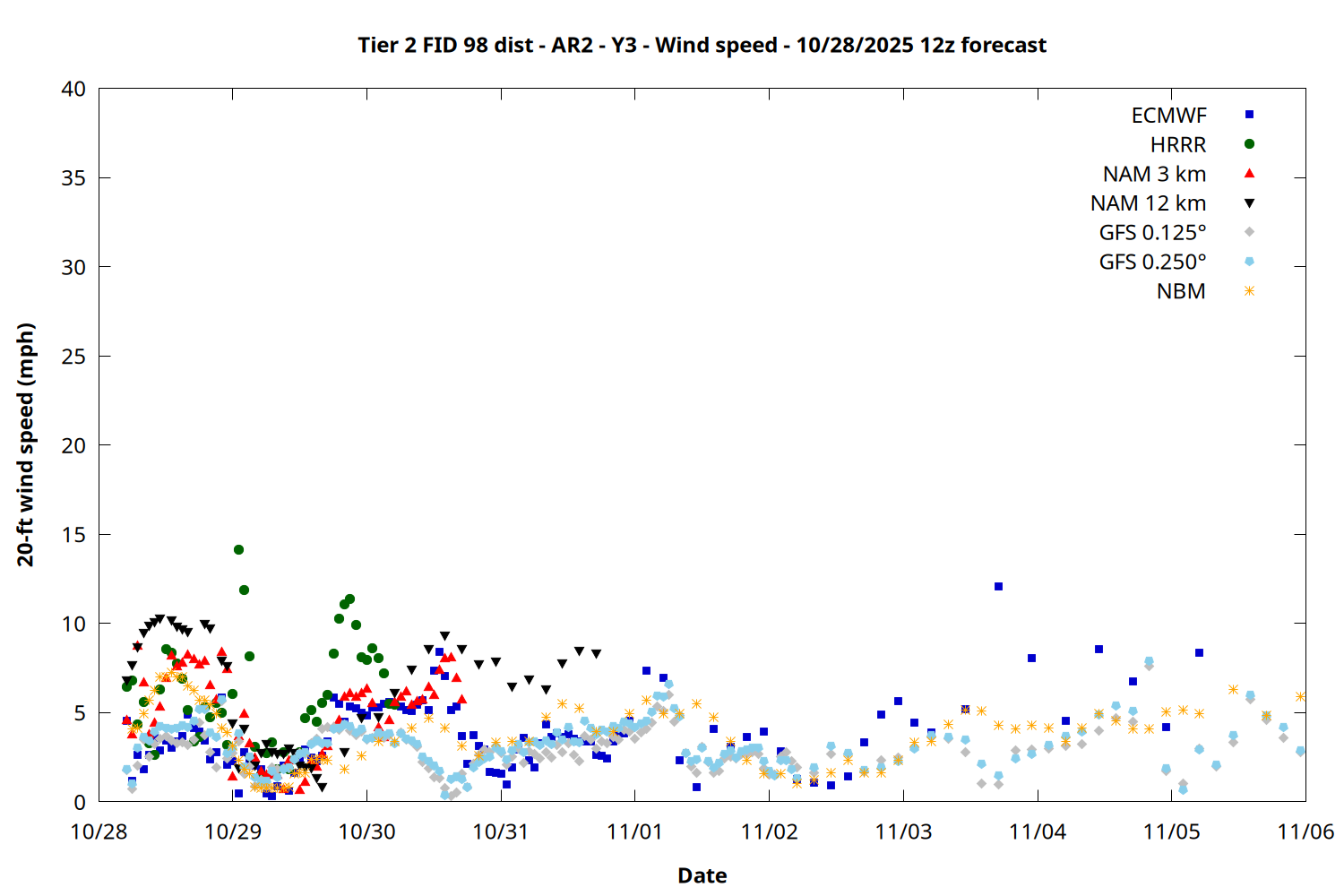Select the orange asterisk NBM legend marker
1344x896 pixels.
coord(1249,291)
